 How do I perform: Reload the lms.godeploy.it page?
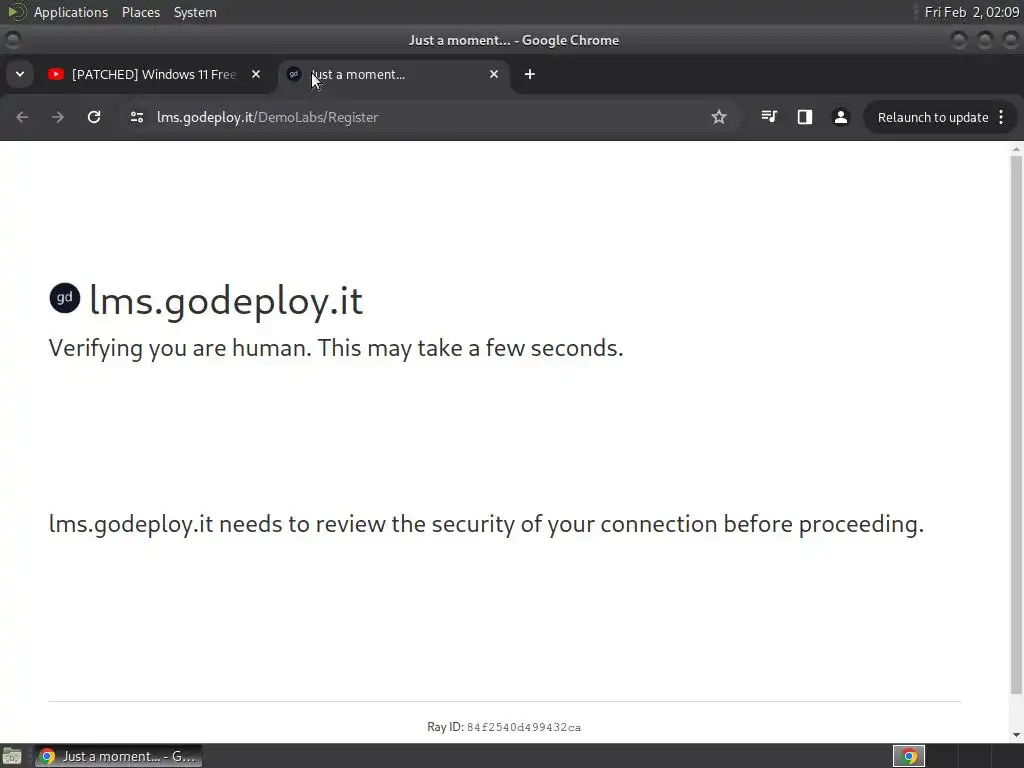94,117
